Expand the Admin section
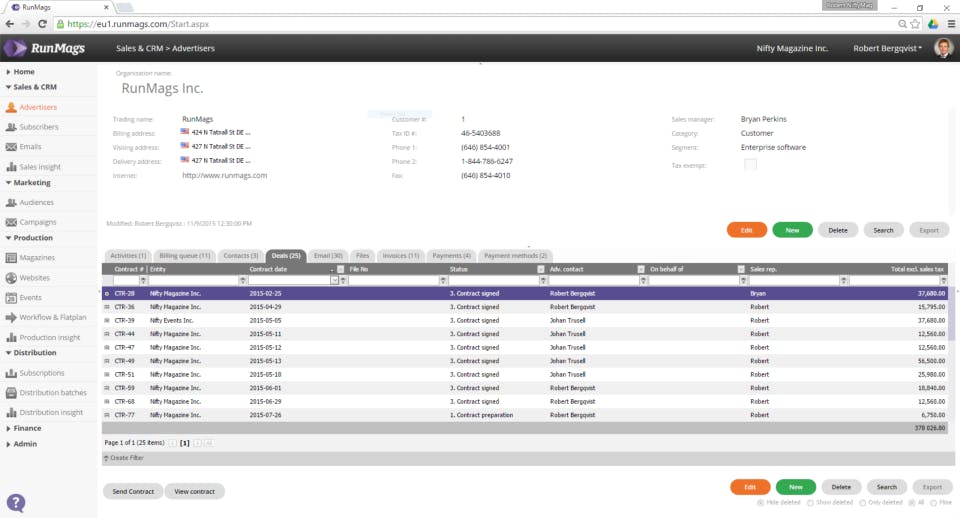The height and width of the screenshot is (518, 960). pos(9,444)
